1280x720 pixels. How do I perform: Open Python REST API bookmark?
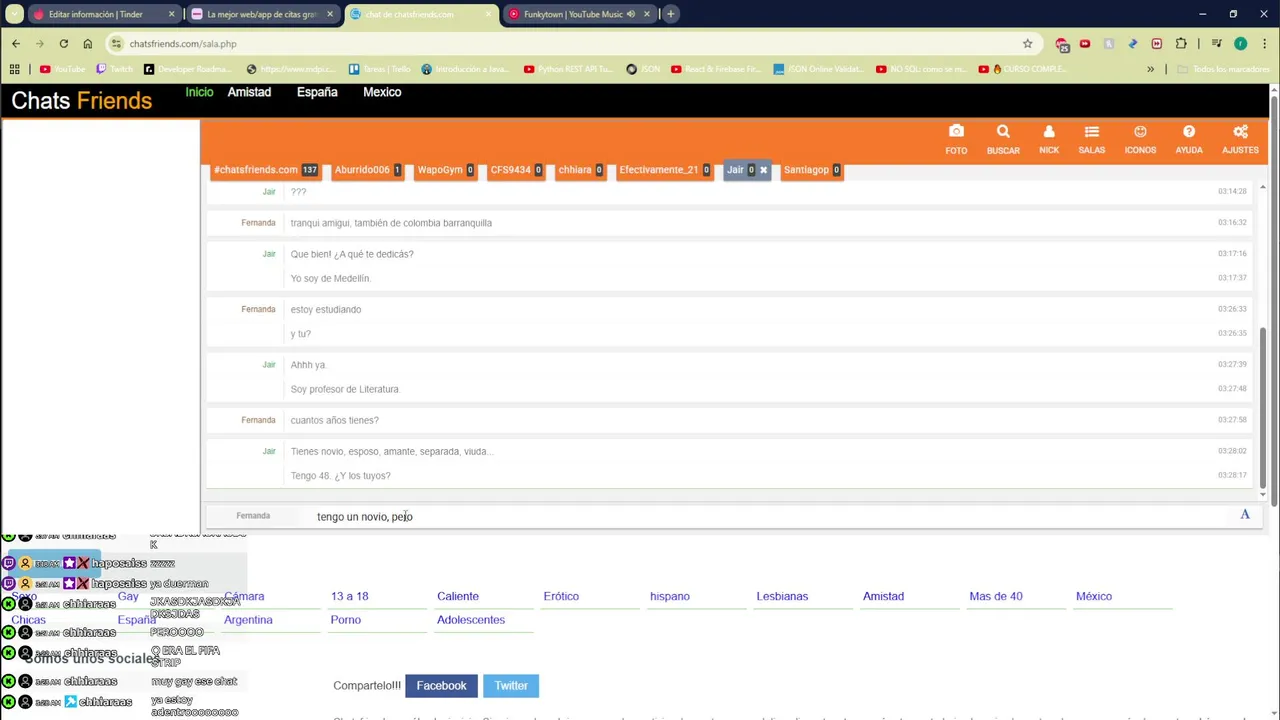[x=569, y=69]
